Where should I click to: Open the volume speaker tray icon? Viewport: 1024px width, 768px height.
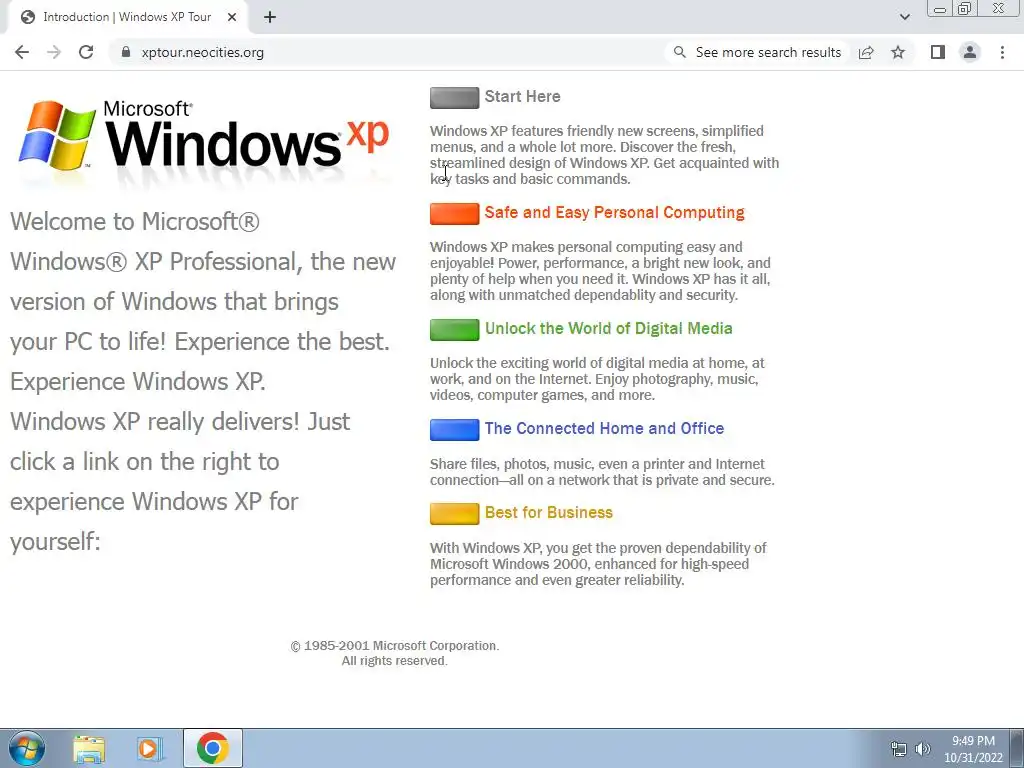[x=922, y=749]
